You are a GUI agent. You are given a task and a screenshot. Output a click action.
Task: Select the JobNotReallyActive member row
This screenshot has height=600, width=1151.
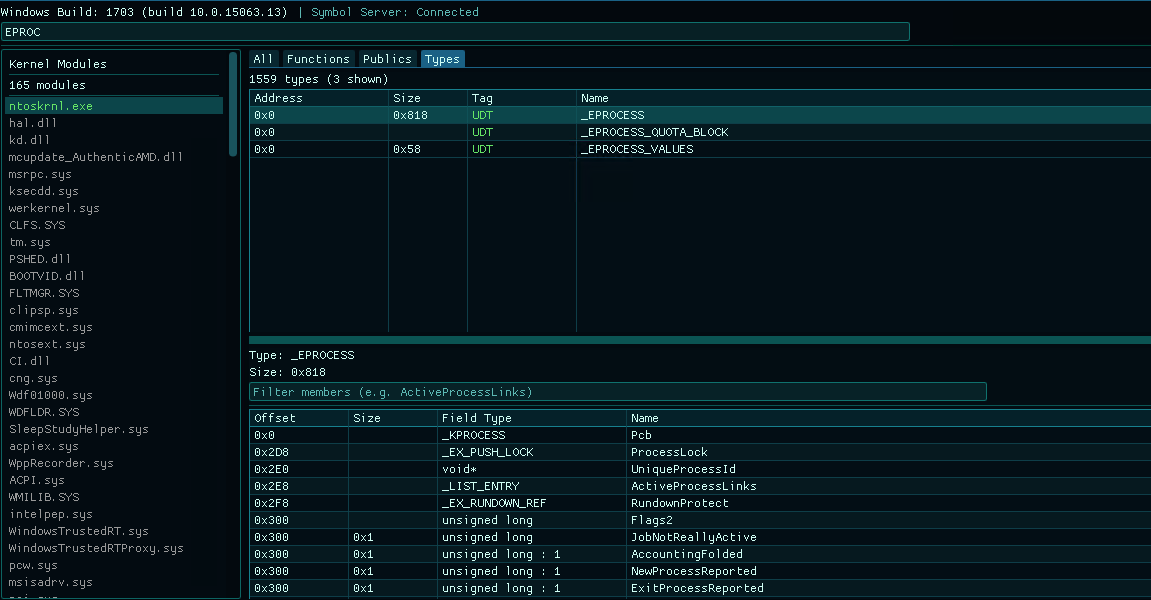tap(700, 537)
